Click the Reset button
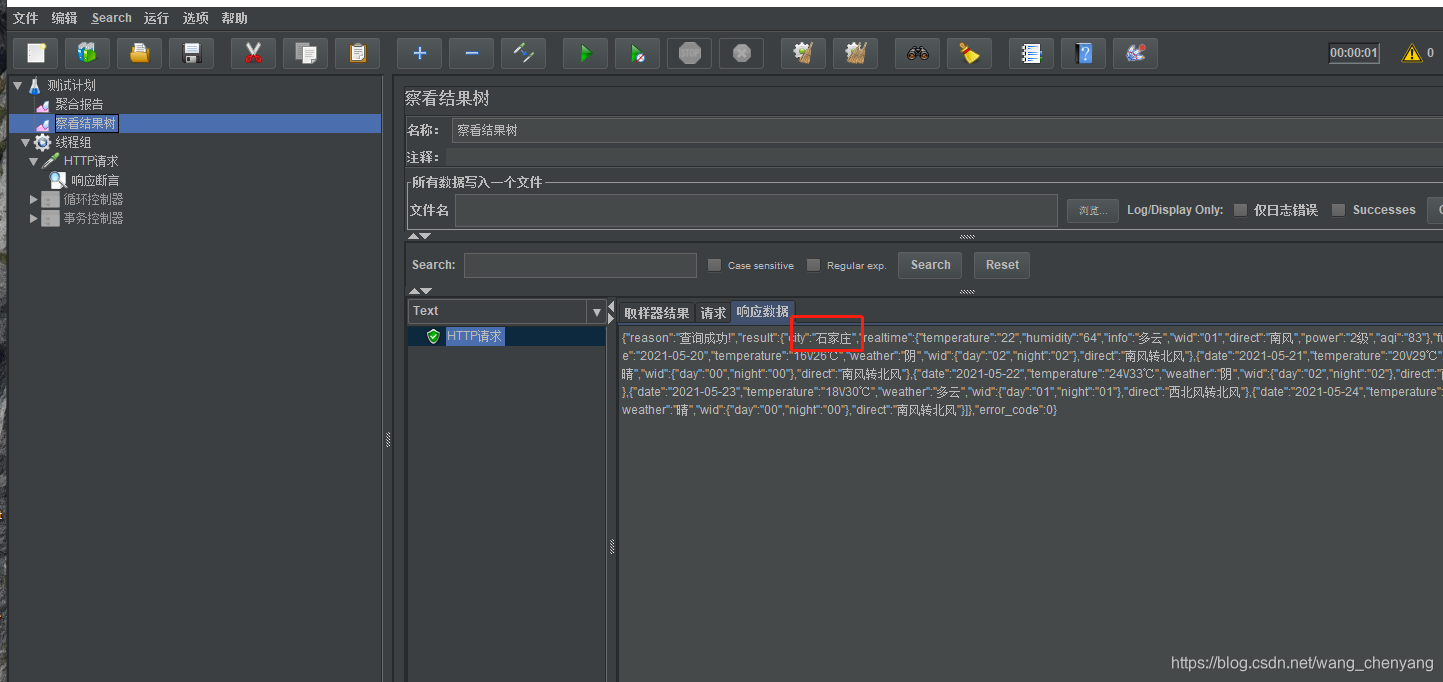The image size is (1443, 682). (x=1002, y=265)
